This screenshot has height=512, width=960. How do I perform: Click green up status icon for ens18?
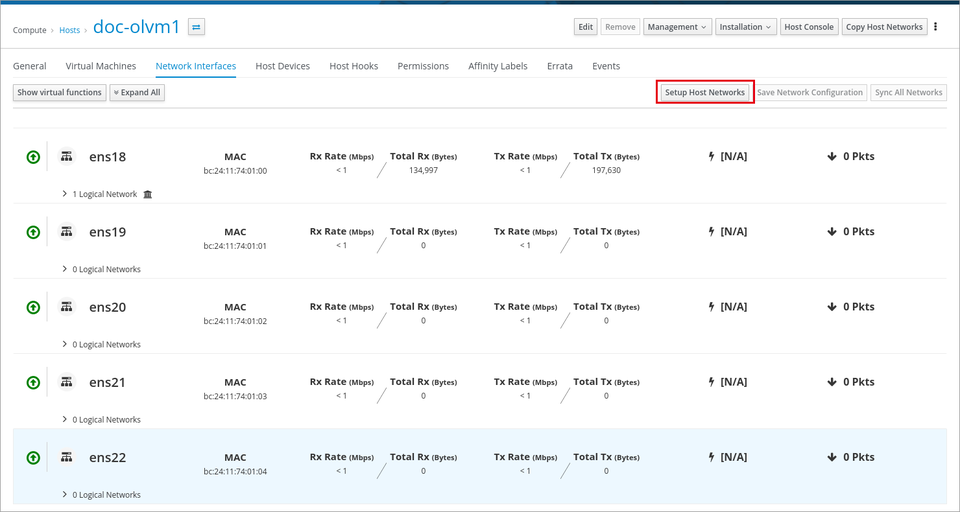(34, 157)
